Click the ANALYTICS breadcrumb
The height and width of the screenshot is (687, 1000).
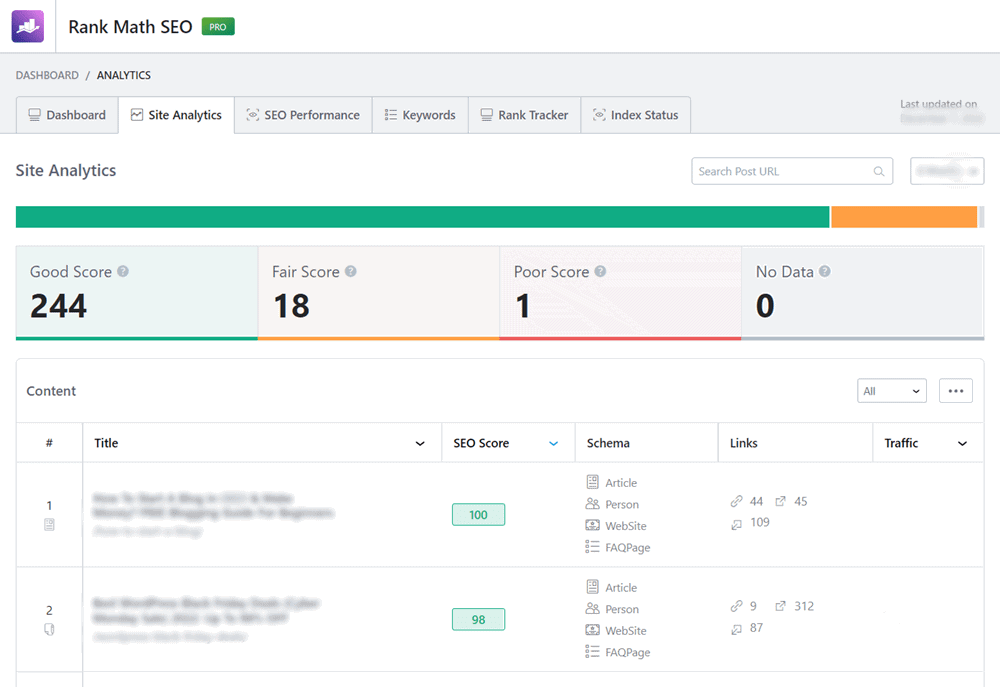pyautogui.click(x=124, y=75)
